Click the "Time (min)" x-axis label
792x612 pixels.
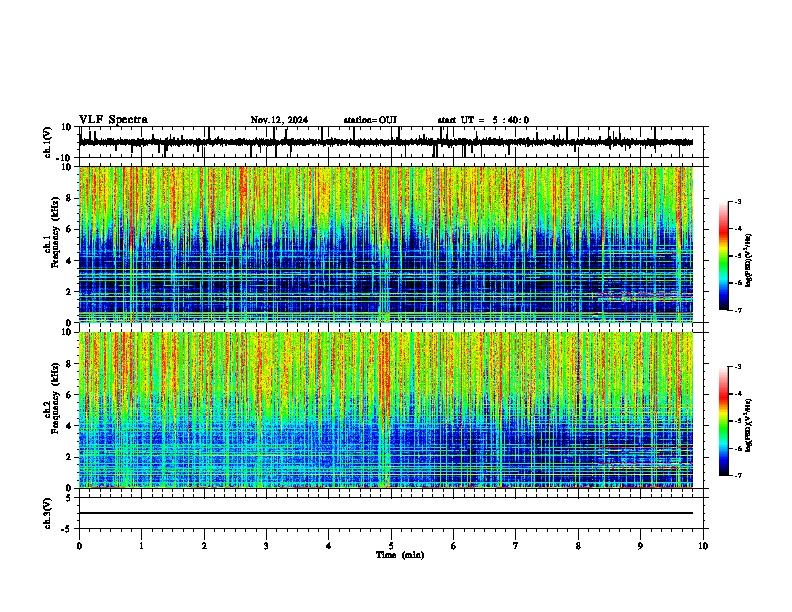click(x=400, y=555)
